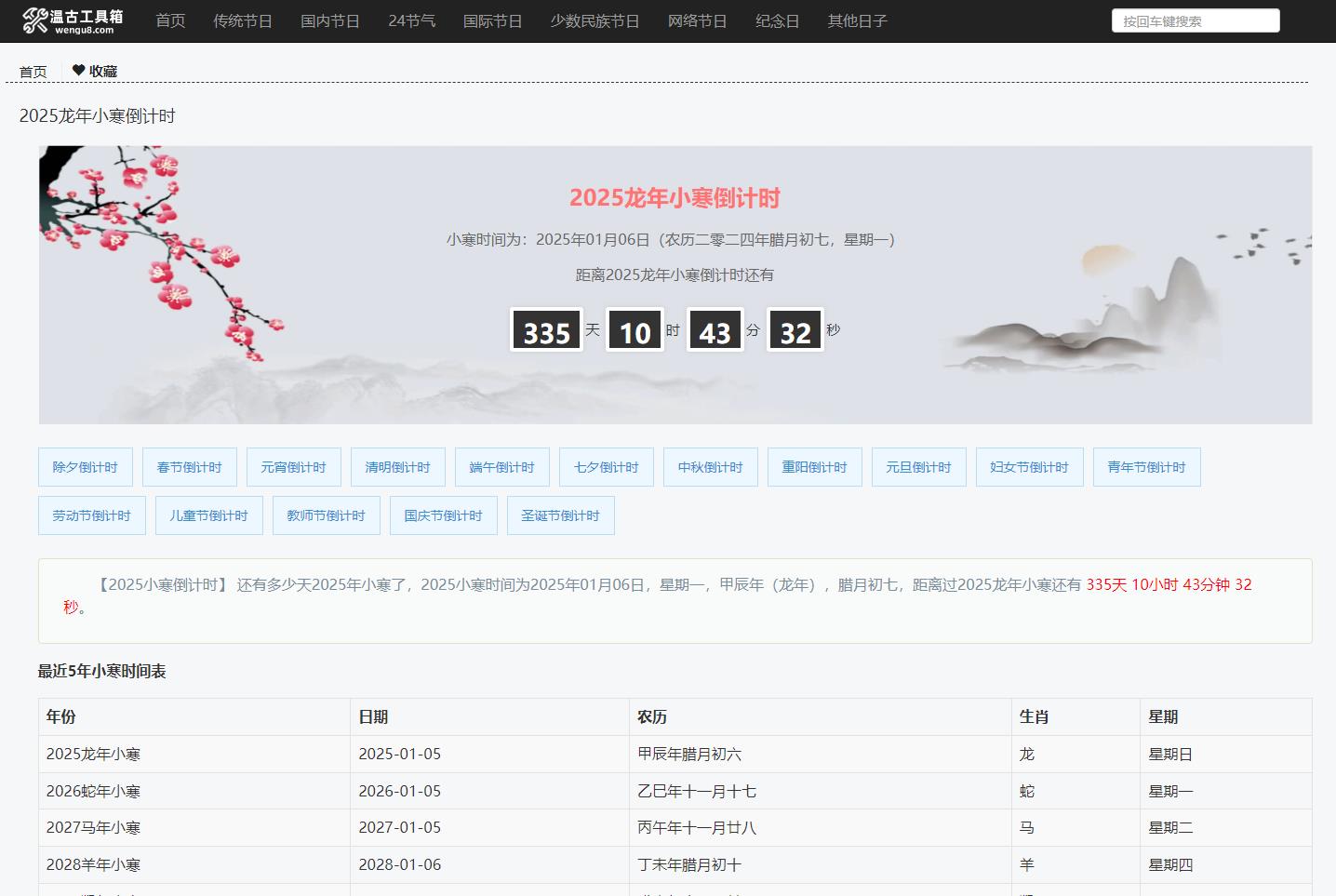Open the 圣诞节倒计时 button
This screenshot has height=896, width=1336.
click(560, 515)
